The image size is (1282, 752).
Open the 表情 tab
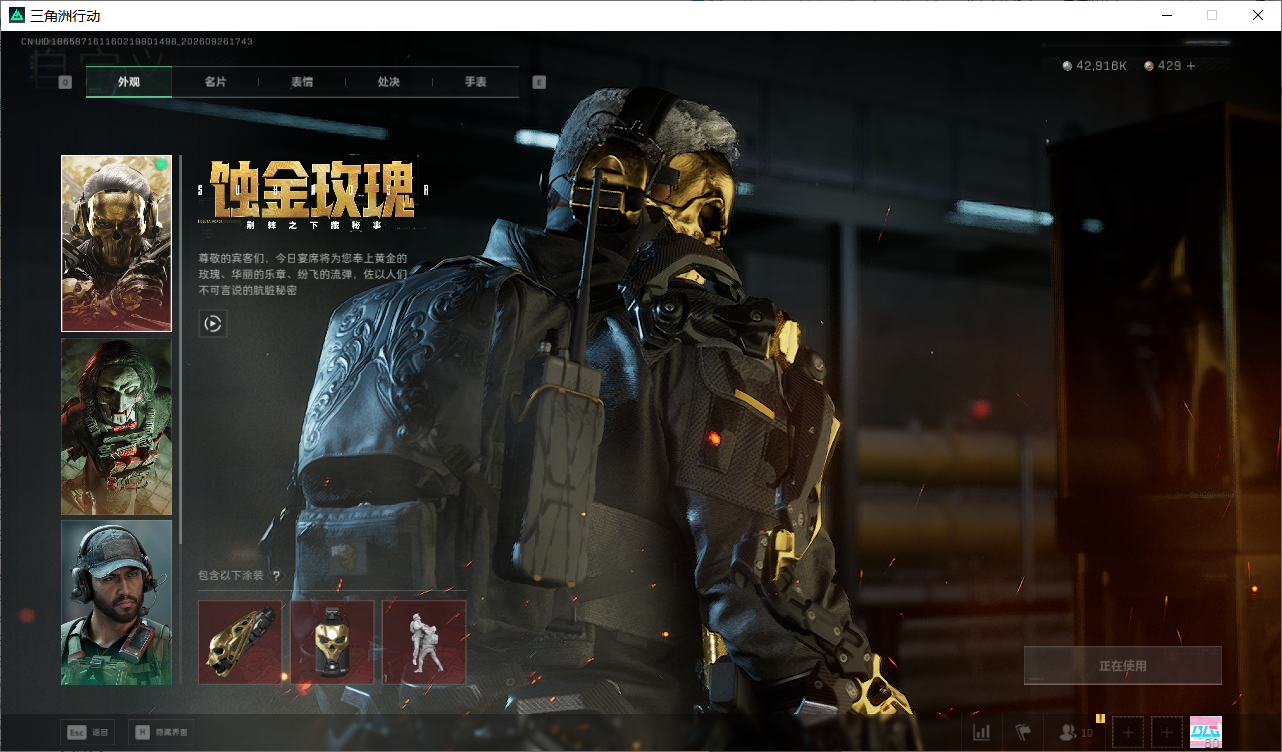coord(302,82)
